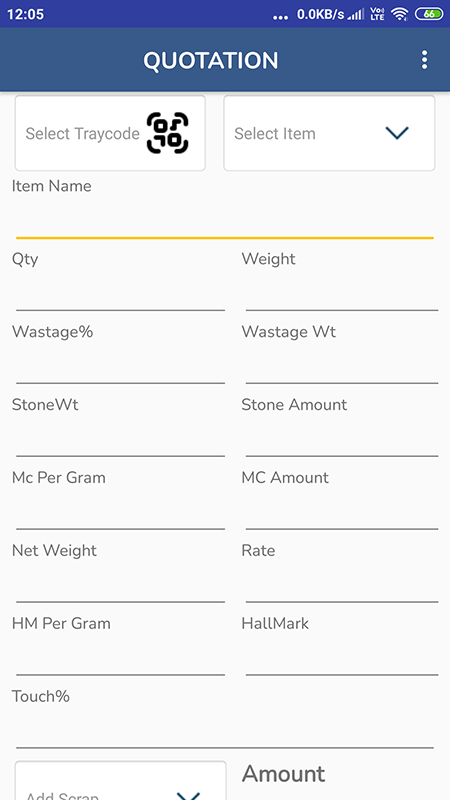Expand the Select Item dropdown
Viewport: 450px width, 800px height.
coord(329,133)
